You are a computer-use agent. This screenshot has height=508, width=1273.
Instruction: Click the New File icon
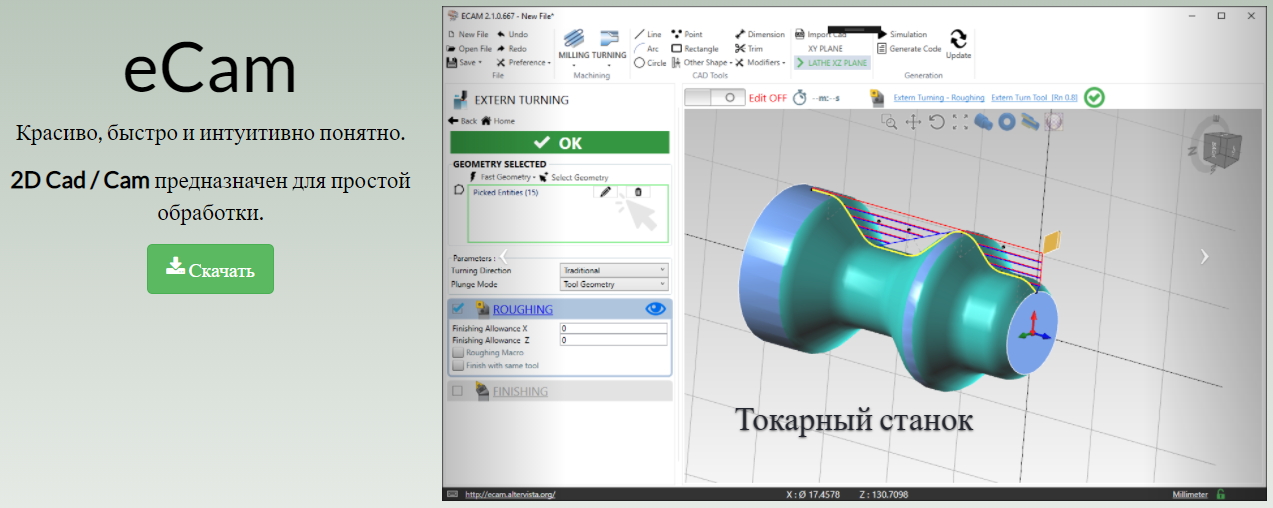click(451, 34)
